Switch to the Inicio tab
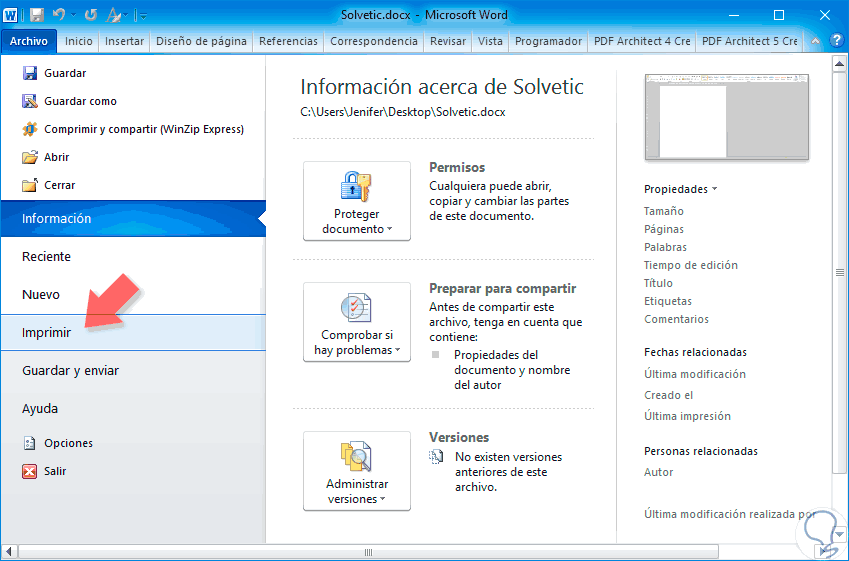This screenshot has height=561, width=849. click(x=79, y=41)
